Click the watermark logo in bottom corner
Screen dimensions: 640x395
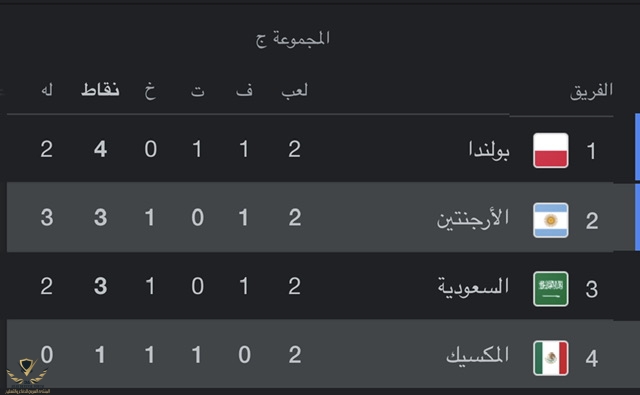click(x=27, y=375)
